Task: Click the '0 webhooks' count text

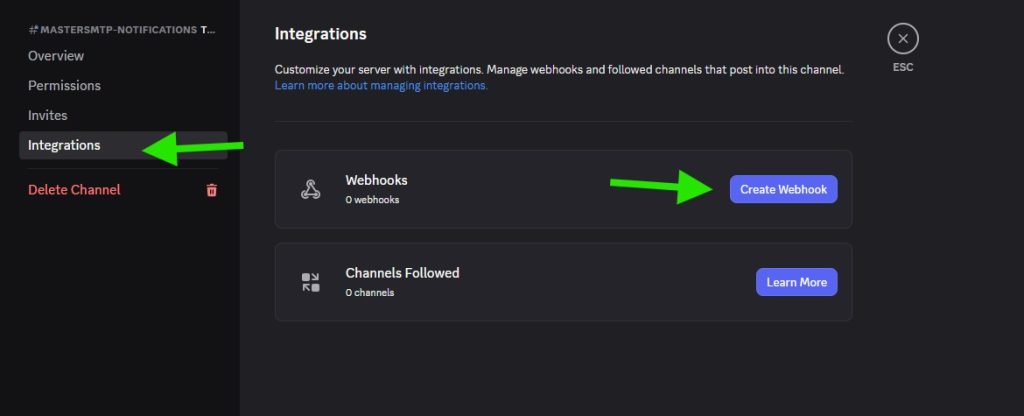Action: coord(372,200)
